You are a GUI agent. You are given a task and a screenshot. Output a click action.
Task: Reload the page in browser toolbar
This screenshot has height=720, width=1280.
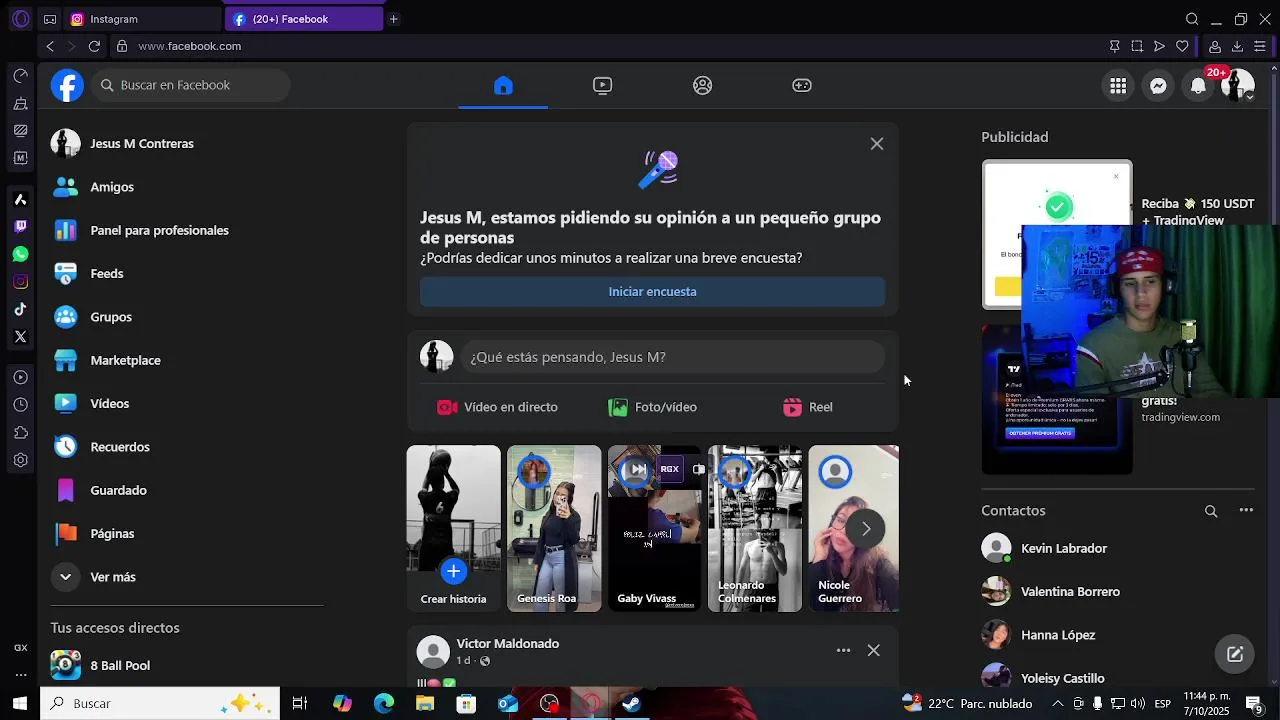coord(94,46)
